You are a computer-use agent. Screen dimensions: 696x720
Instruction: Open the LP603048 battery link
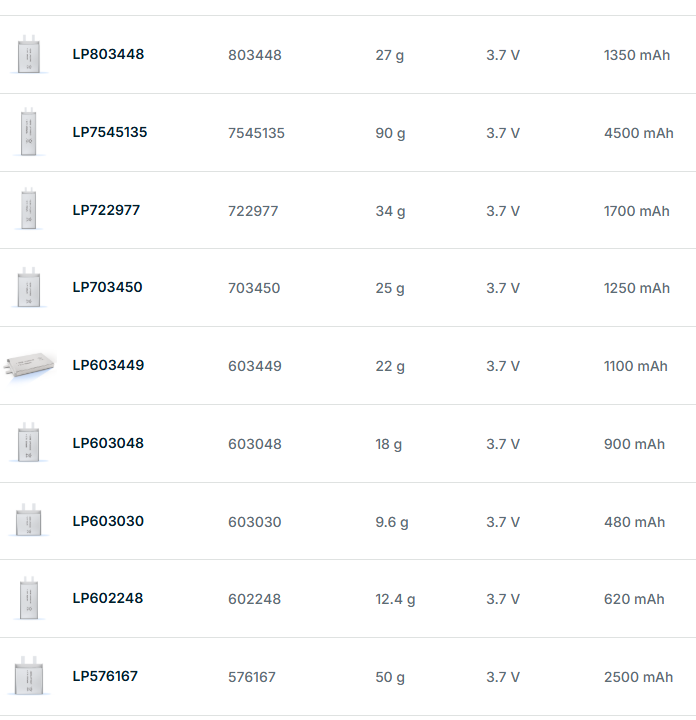point(108,443)
